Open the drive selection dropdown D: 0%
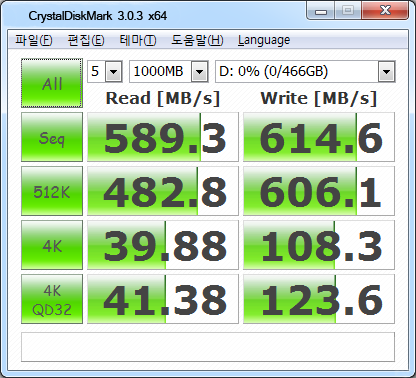Image resolution: width=416 pixels, height=378 pixels. tap(305, 71)
